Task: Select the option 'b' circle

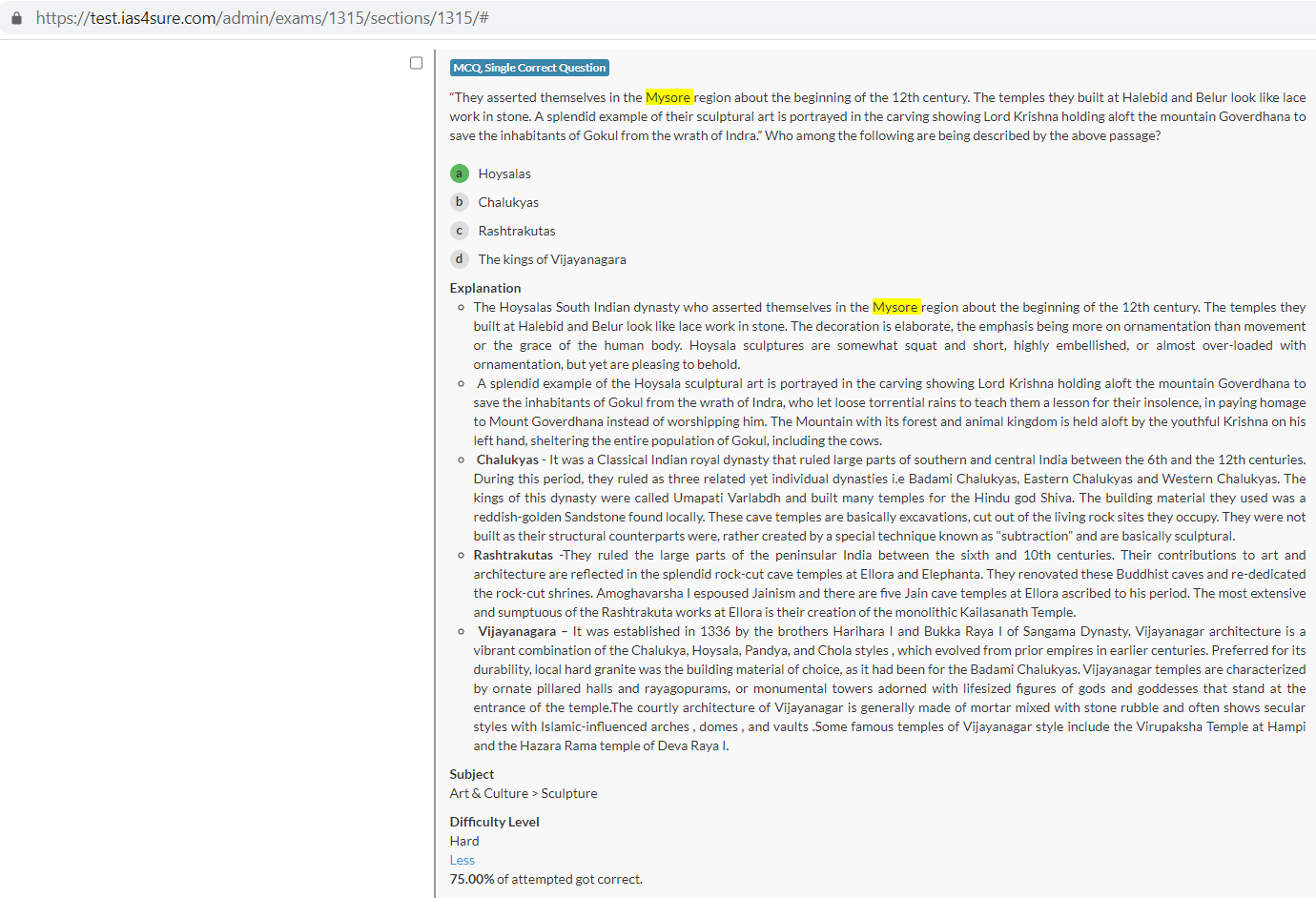Action: coord(459,202)
